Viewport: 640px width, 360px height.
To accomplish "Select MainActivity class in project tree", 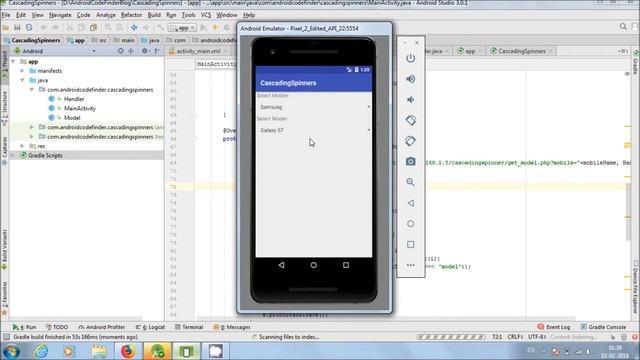I will click(x=80, y=108).
